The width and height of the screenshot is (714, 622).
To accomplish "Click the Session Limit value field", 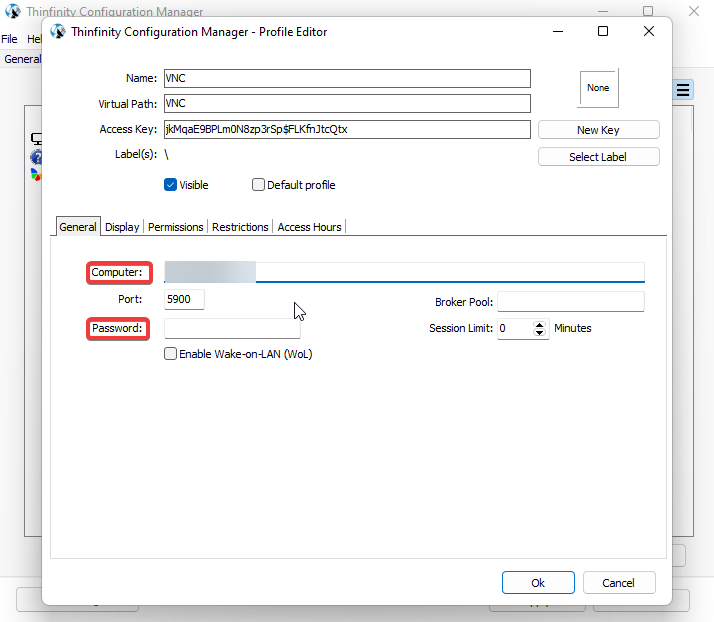I will (x=515, y=328).
